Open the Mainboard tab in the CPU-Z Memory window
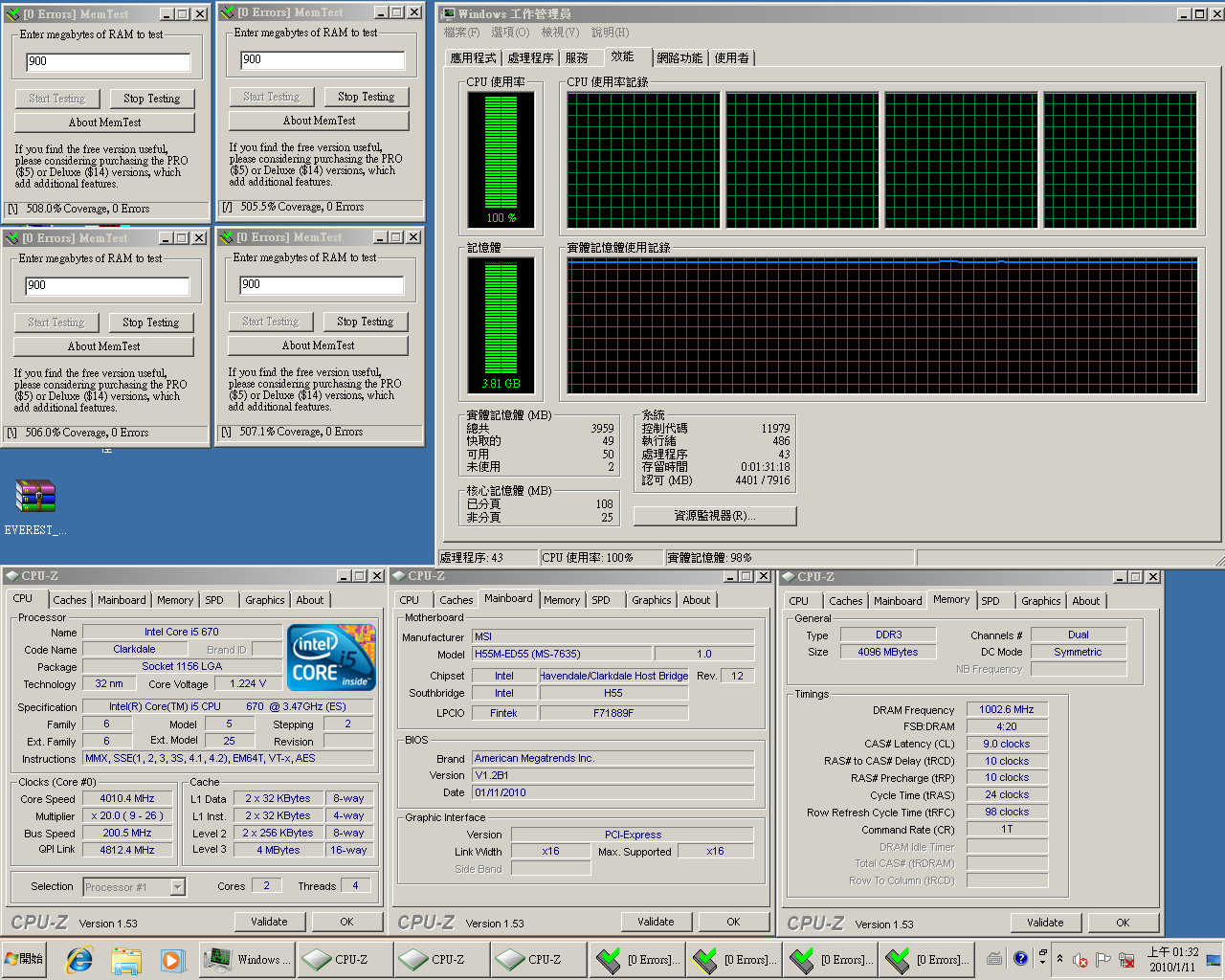Screen dimensions: 1225x980 tap(898, 601)
